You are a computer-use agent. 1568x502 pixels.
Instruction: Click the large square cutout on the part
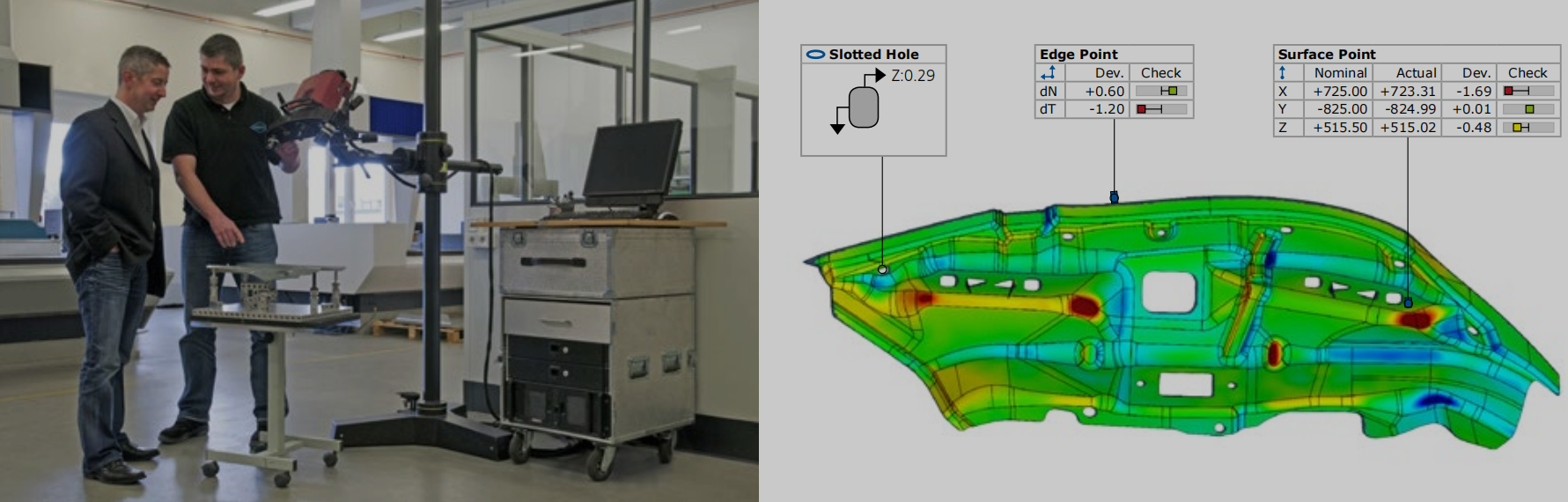click(1169, 292)
